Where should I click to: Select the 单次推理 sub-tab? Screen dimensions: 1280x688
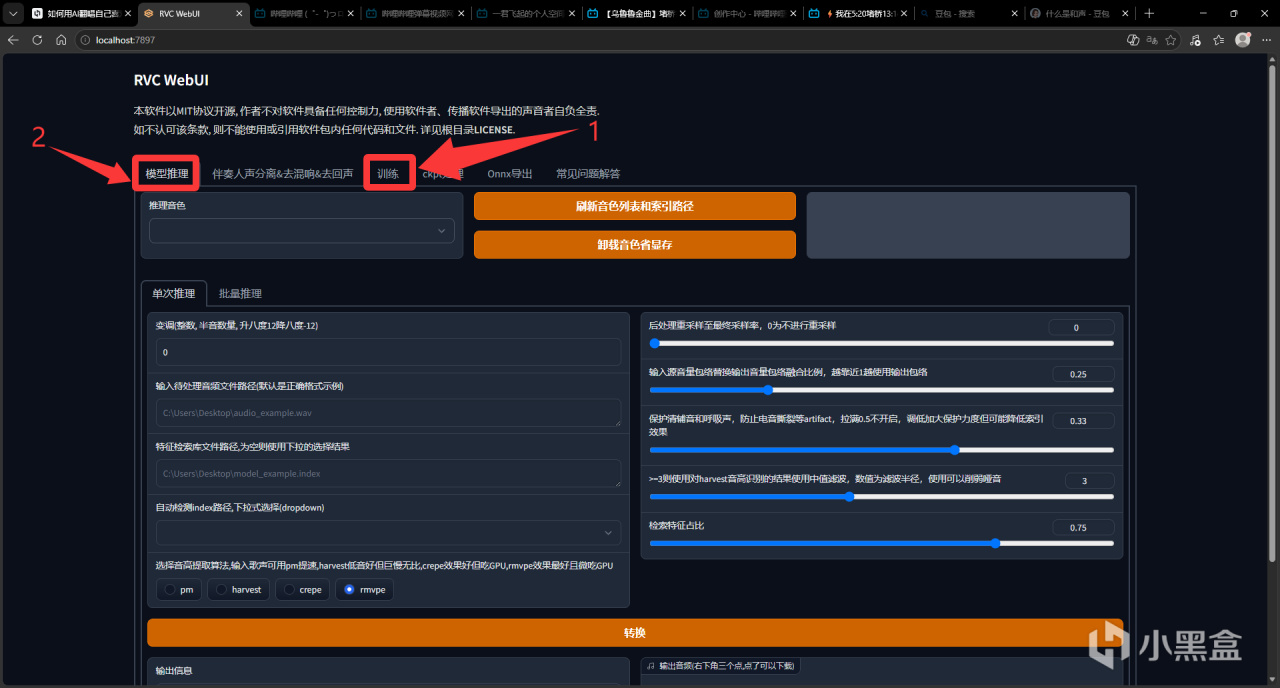(174, 293)
